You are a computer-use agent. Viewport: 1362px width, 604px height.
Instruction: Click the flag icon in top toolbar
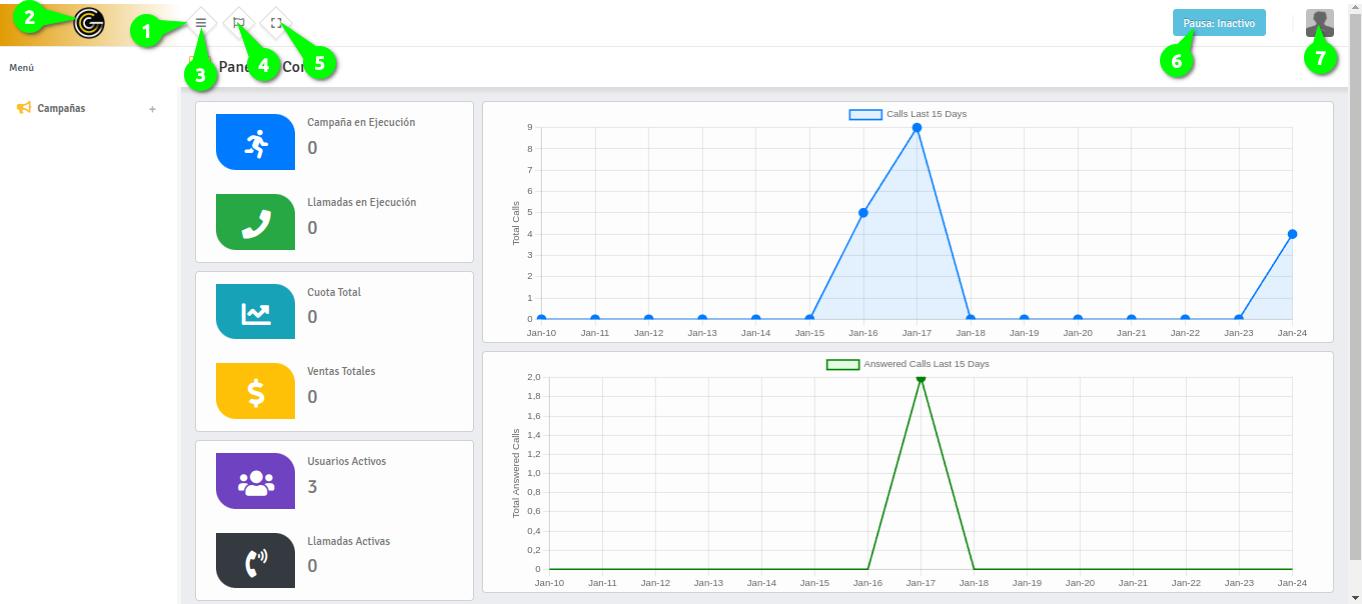[238, 22]
